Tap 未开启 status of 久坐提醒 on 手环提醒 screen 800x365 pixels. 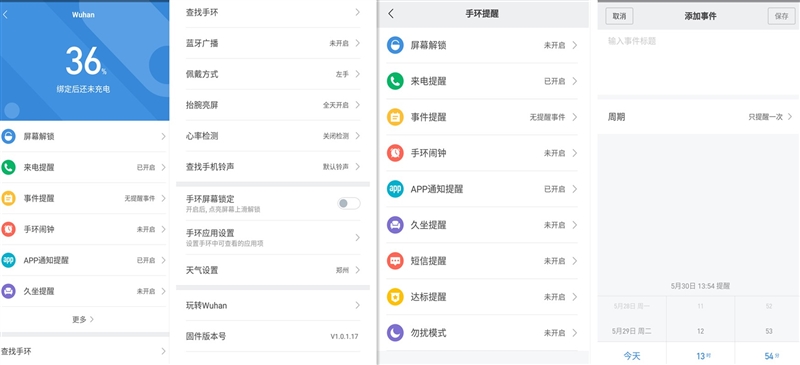(555, 225)
